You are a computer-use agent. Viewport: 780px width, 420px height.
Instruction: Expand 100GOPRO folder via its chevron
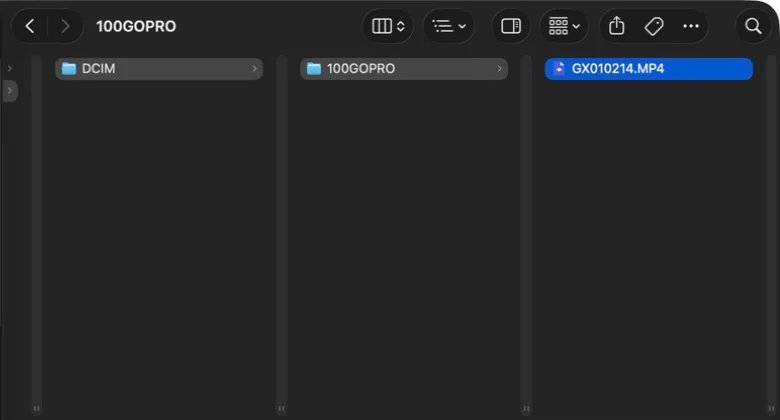[x=499, y=69]
